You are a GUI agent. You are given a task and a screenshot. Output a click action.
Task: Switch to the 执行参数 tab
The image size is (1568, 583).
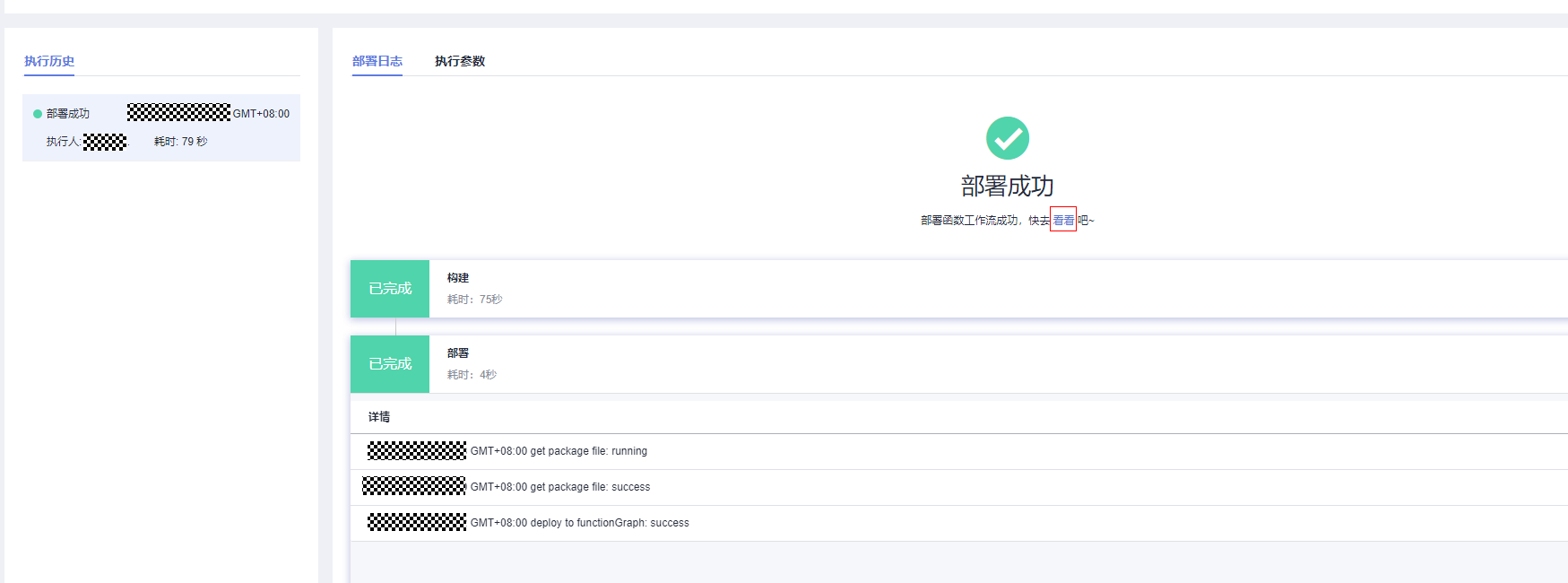pos(460,61)
